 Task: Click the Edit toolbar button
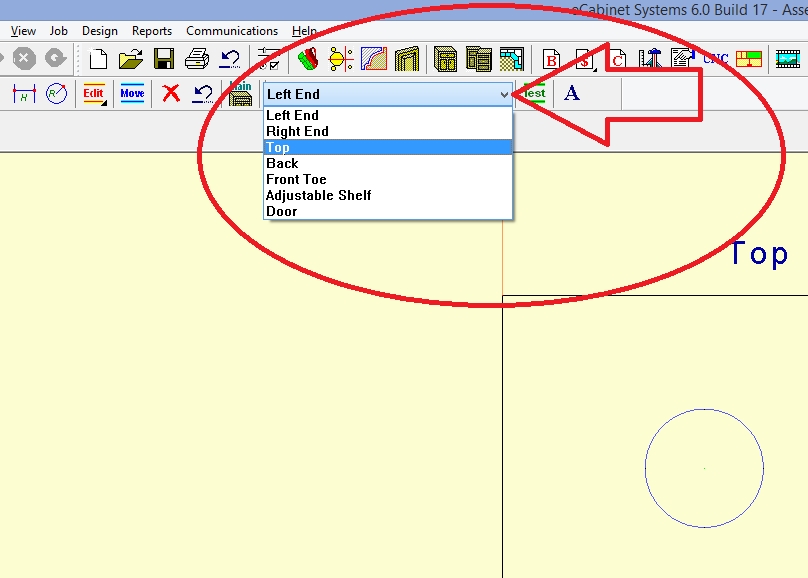pos(94,94)
